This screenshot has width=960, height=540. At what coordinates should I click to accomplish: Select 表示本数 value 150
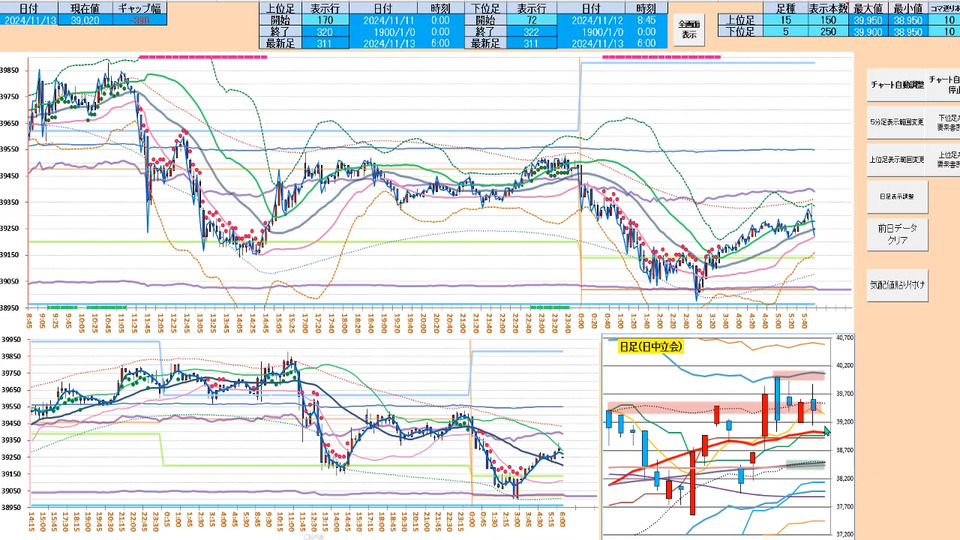(x=828, y=20)
